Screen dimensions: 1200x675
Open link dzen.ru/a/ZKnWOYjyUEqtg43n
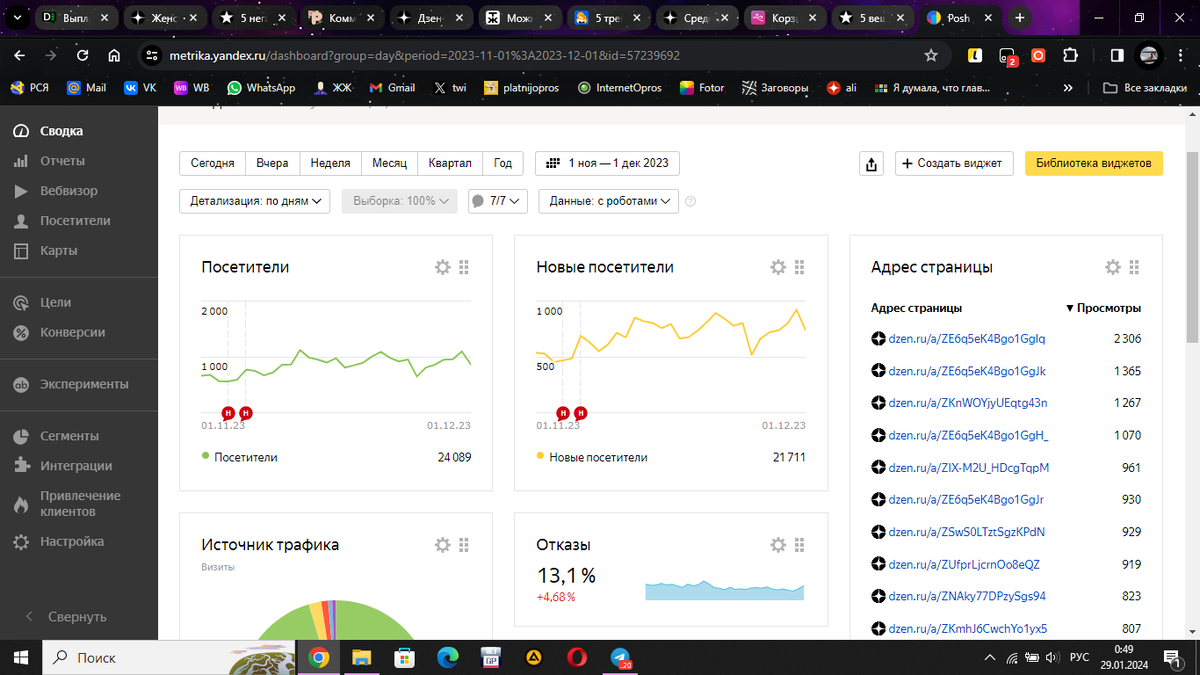(968, 403)
